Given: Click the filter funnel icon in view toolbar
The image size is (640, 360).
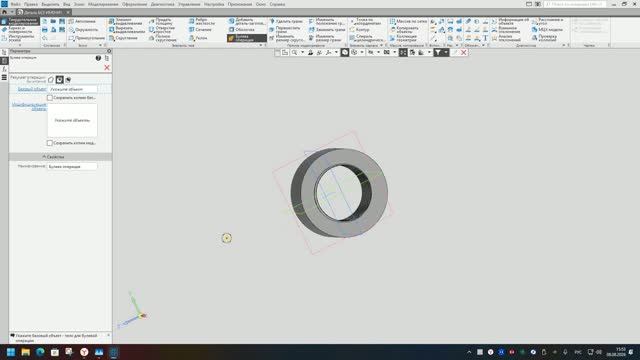Looking at the screenshot, I should (438, 53).
